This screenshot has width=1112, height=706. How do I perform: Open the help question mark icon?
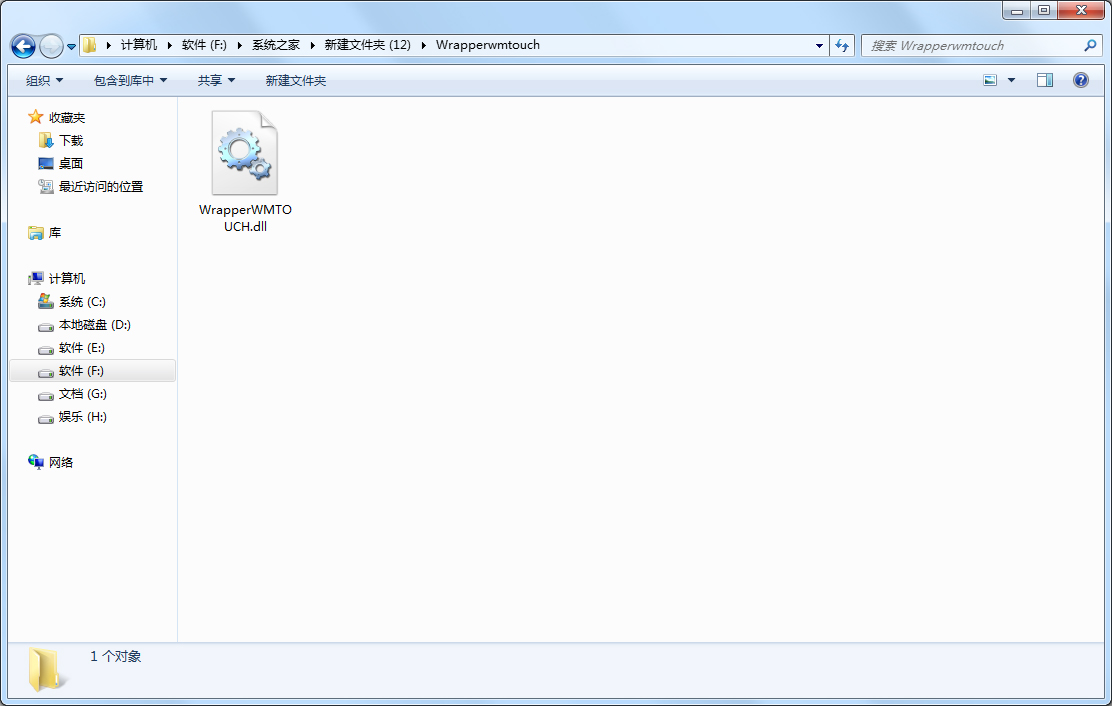click(x=1080, y=80)
